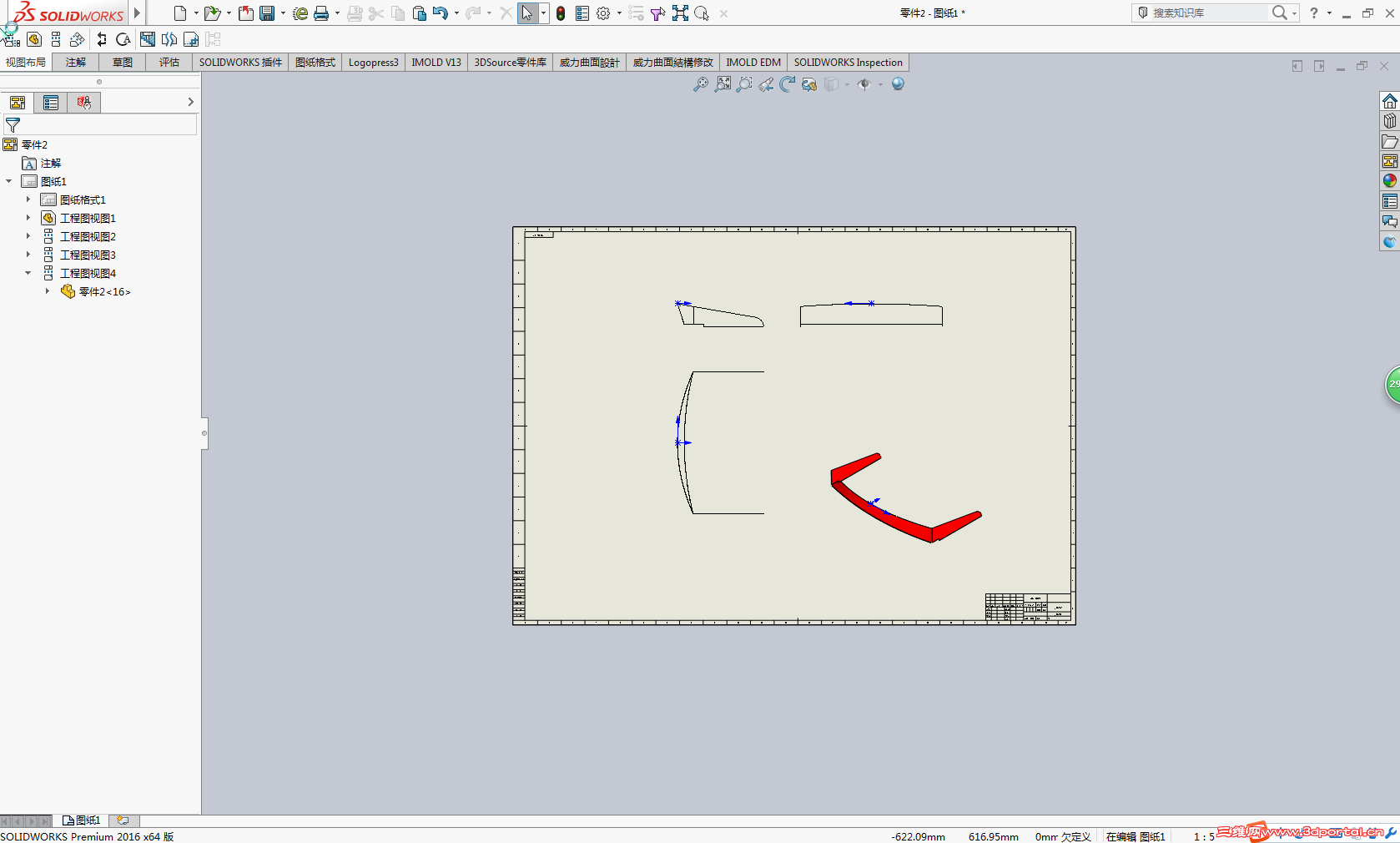Open the 3DSource零件库 tab
Viewport: 1400px width, 843px height.
[511, 63]
